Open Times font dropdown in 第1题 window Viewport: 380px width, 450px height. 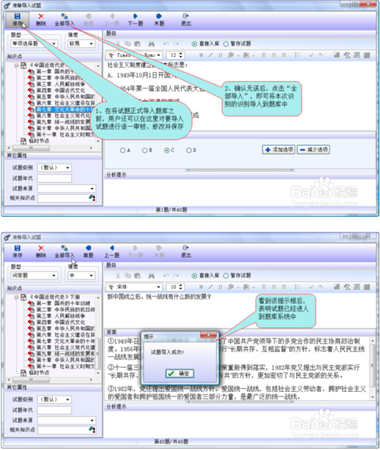click(135, 55)
